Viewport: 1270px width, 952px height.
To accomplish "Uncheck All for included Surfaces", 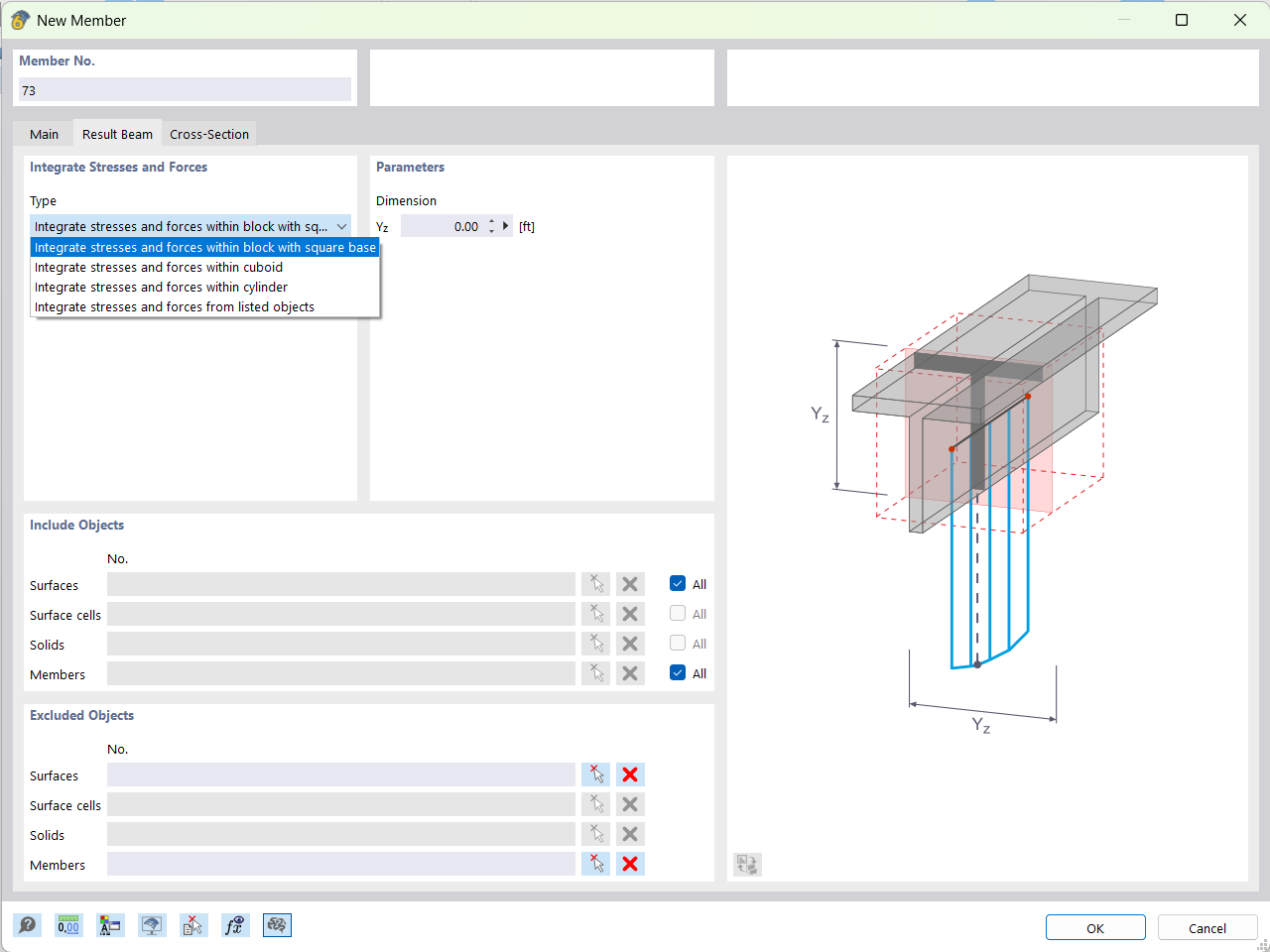I will (678, 583).
